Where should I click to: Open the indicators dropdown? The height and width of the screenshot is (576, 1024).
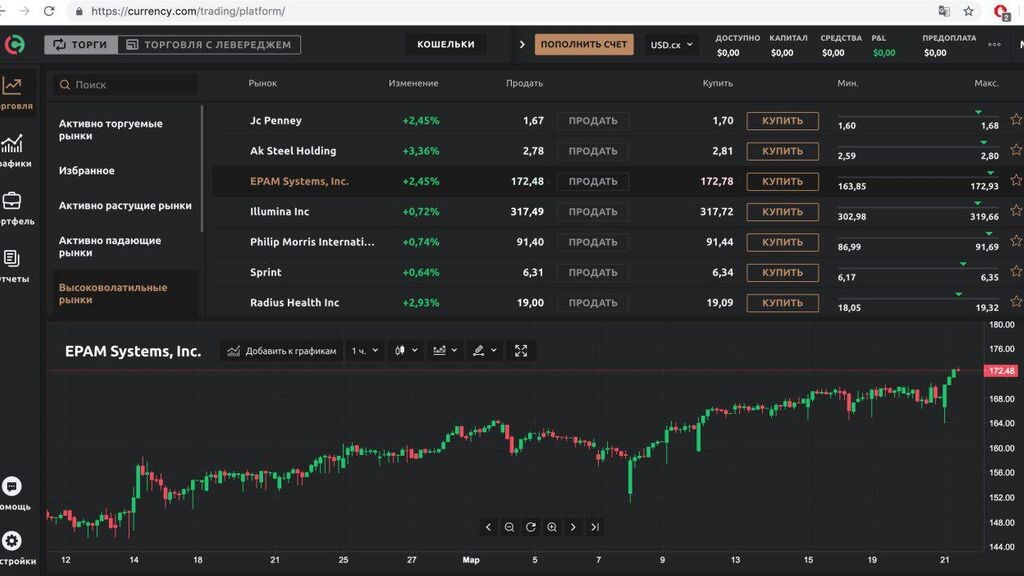coord(445,351)
